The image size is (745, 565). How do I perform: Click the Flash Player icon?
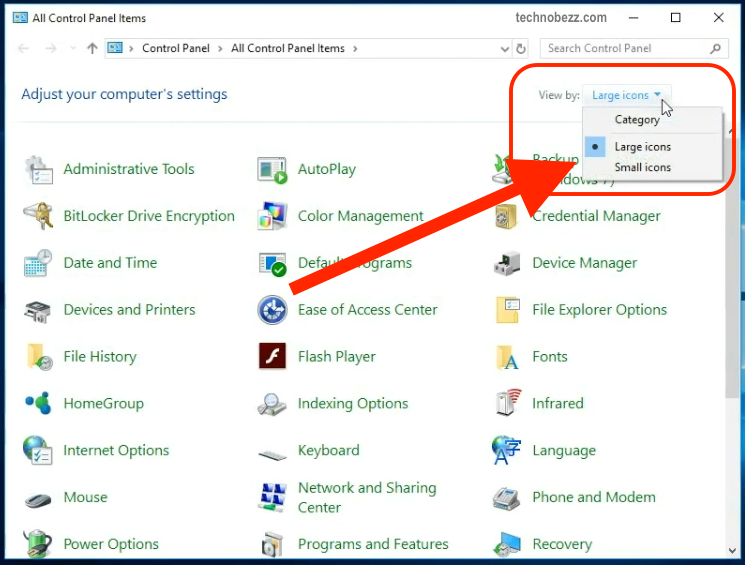272,356
